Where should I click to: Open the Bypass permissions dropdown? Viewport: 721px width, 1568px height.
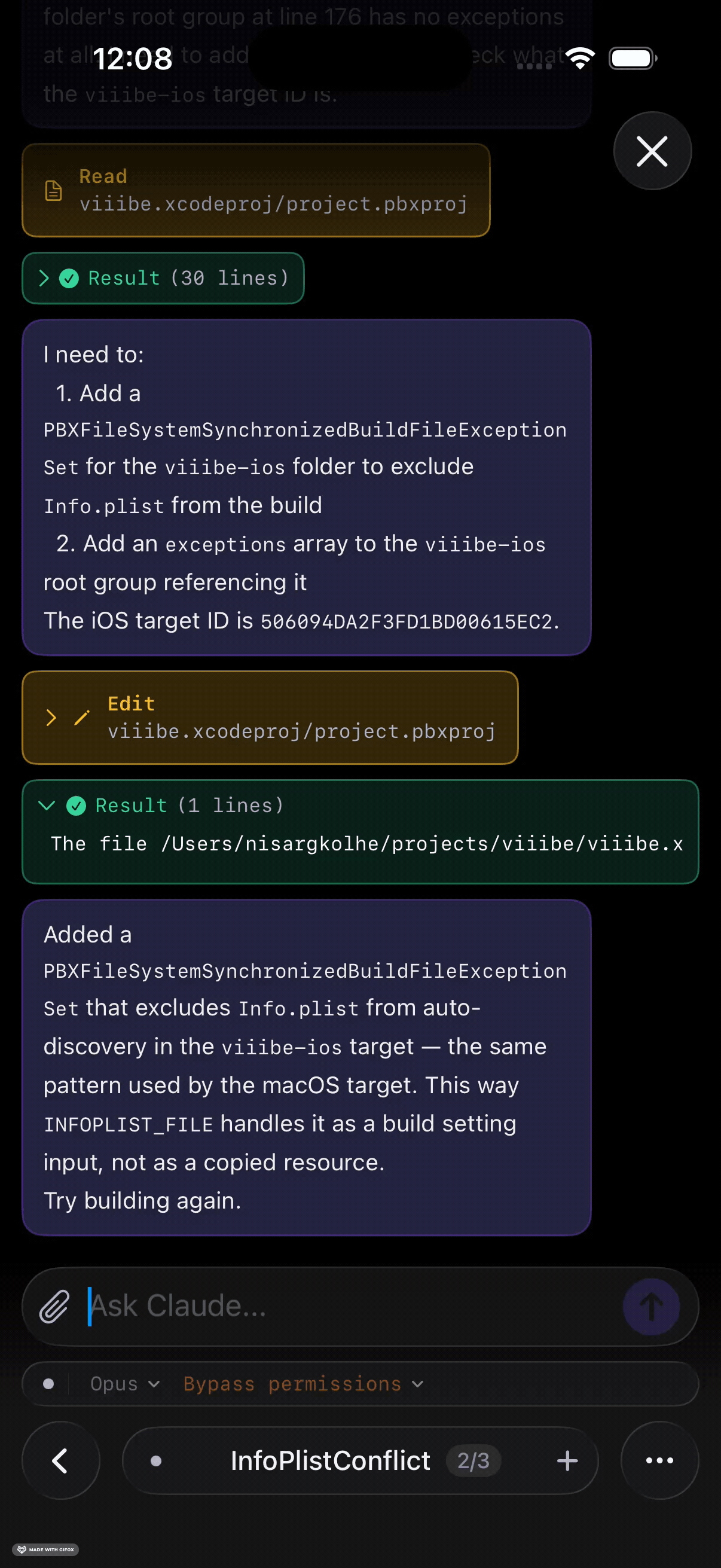[x=303, y=1384]
